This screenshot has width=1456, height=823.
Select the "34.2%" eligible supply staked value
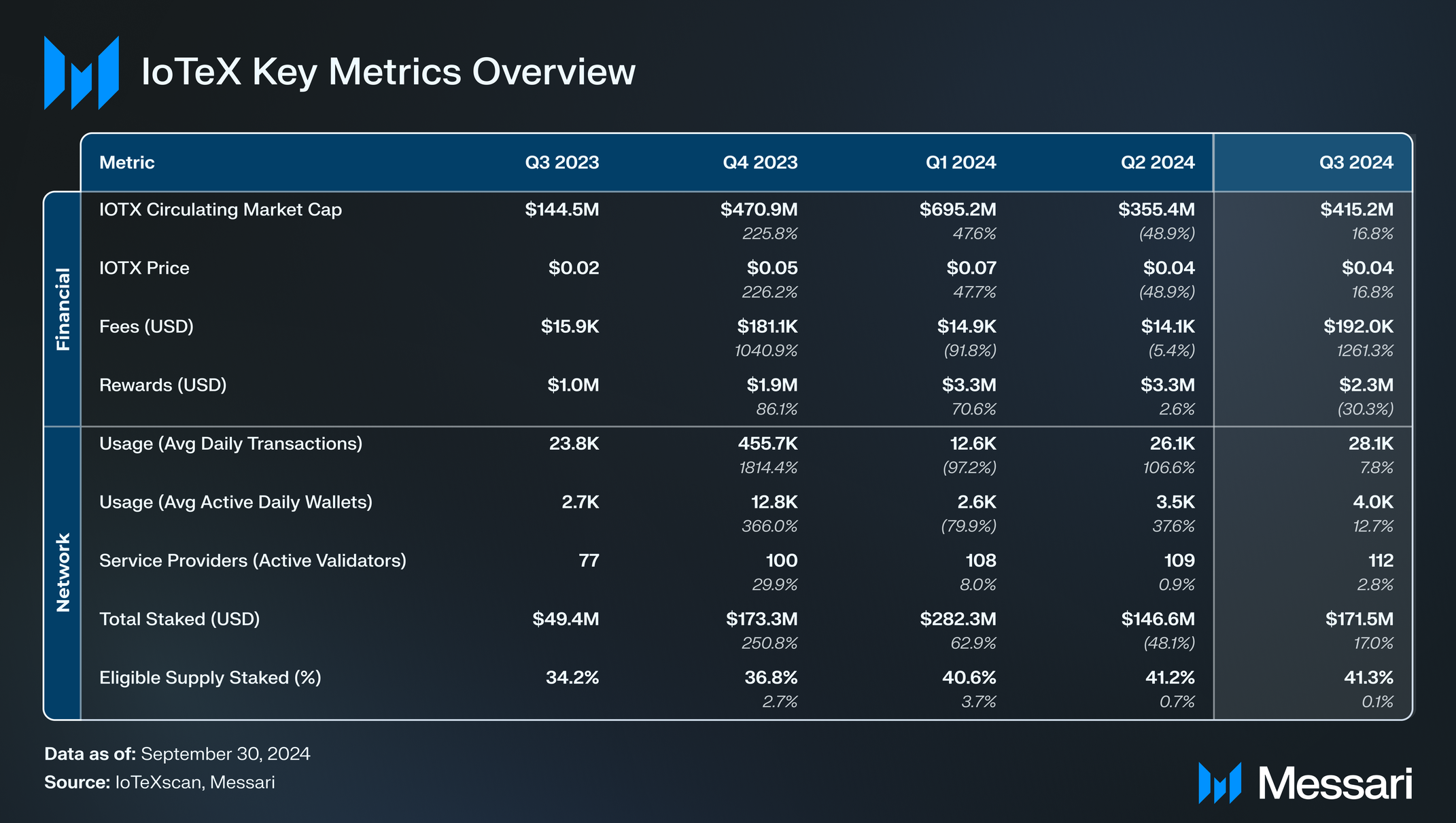click(572, 678)
